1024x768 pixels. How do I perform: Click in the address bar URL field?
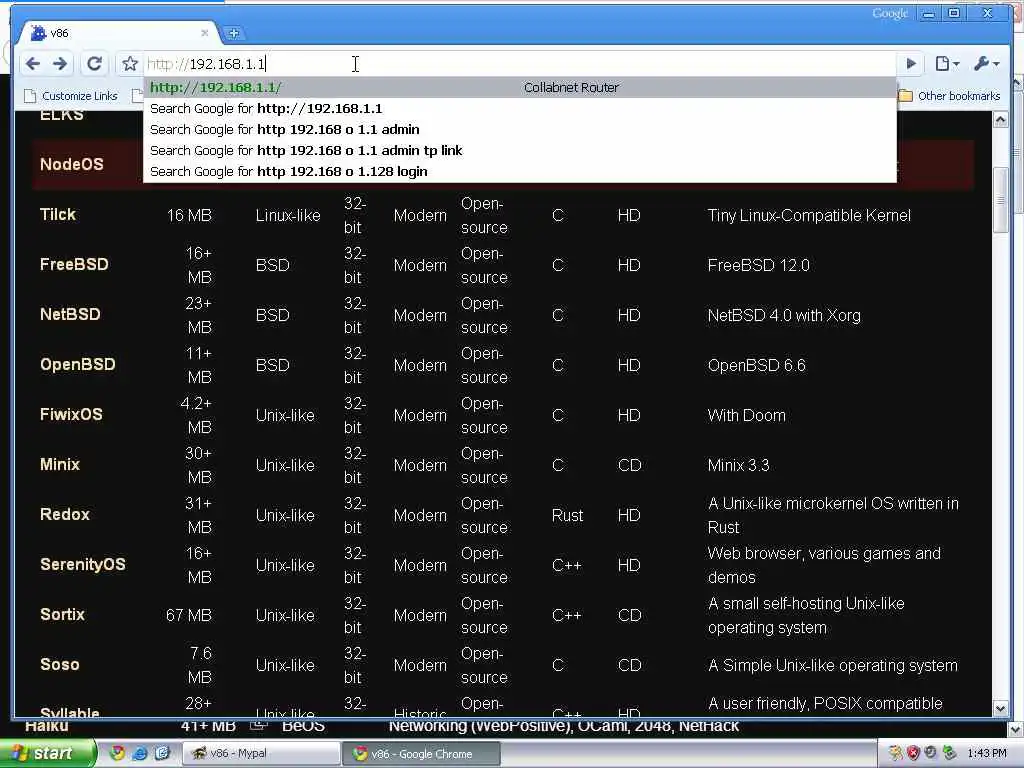pyautogui.click(x=519, y=63)
